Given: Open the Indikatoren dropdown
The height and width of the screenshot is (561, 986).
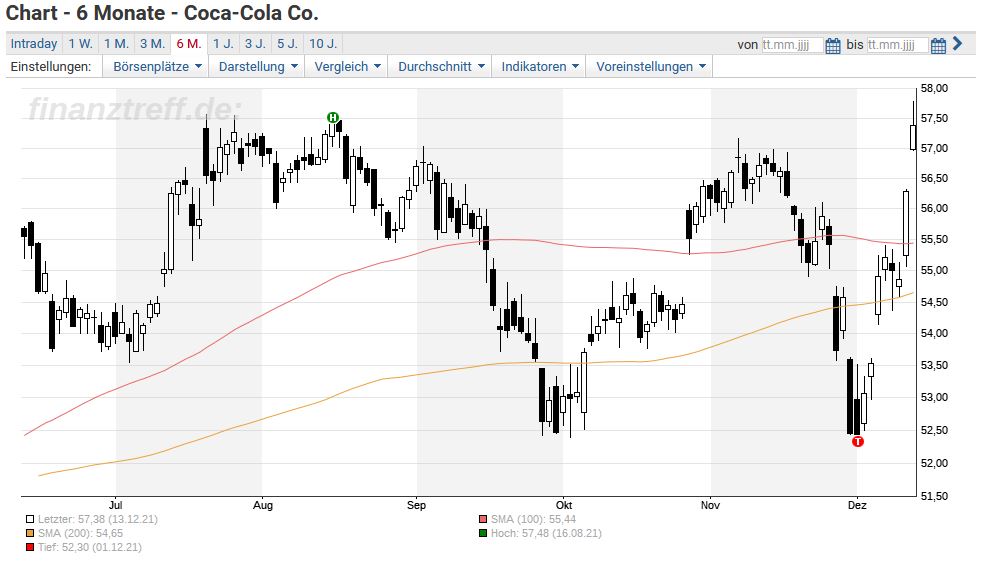Looking at the screenshot, I should (540, 67).
